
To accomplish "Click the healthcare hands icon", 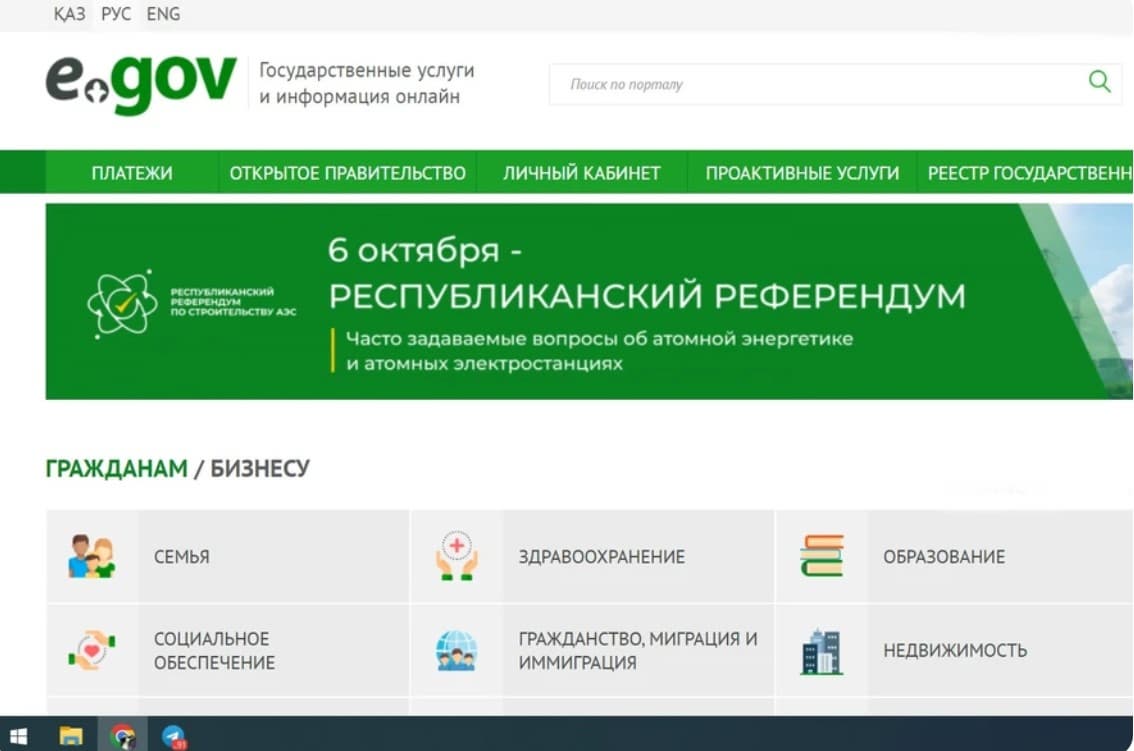I will pos(456,556).
